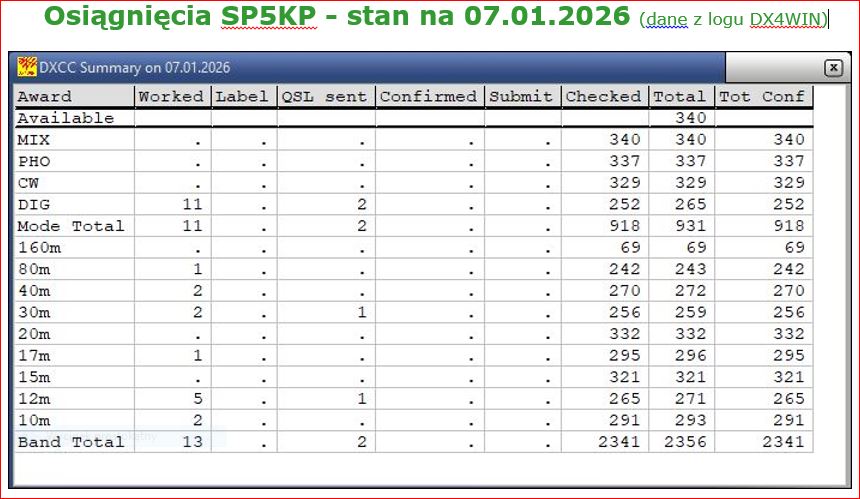860x499 pixels.
Task: Select the Award column header
Action: [45, 97]
